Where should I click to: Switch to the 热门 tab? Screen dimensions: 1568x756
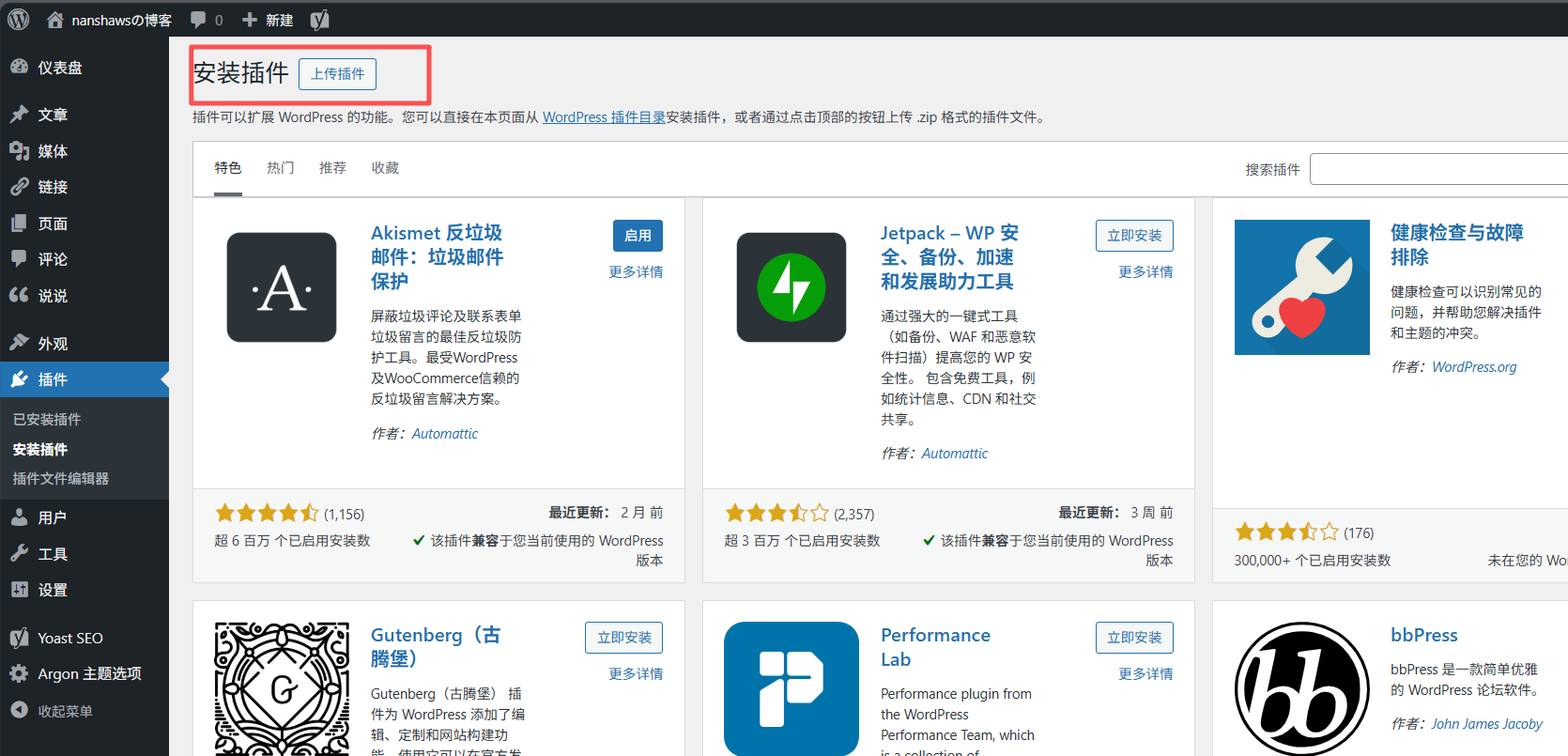point(281,168)
